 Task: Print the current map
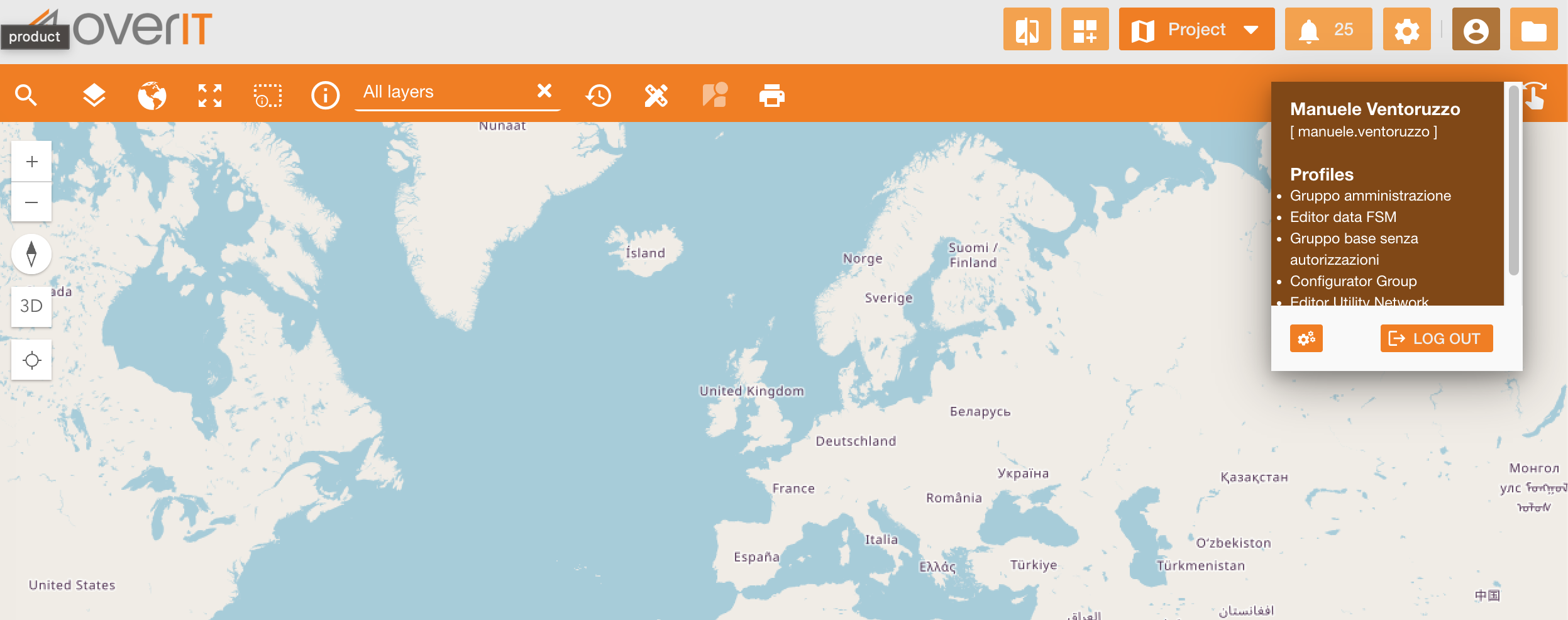click(x=772, y=96)
